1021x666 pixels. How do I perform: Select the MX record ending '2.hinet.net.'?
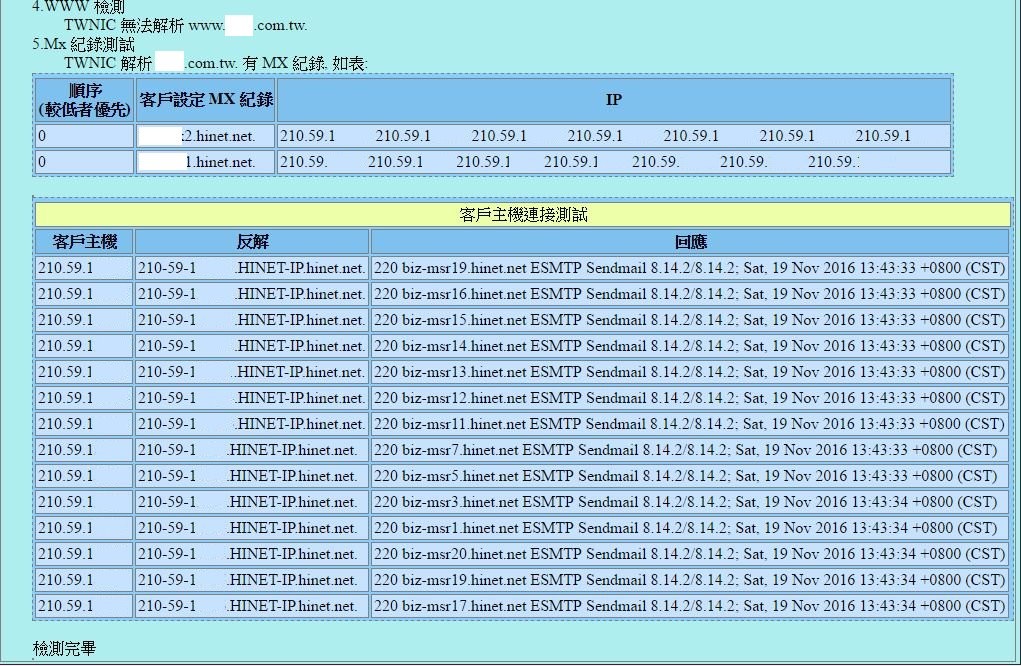coord(206,136)
